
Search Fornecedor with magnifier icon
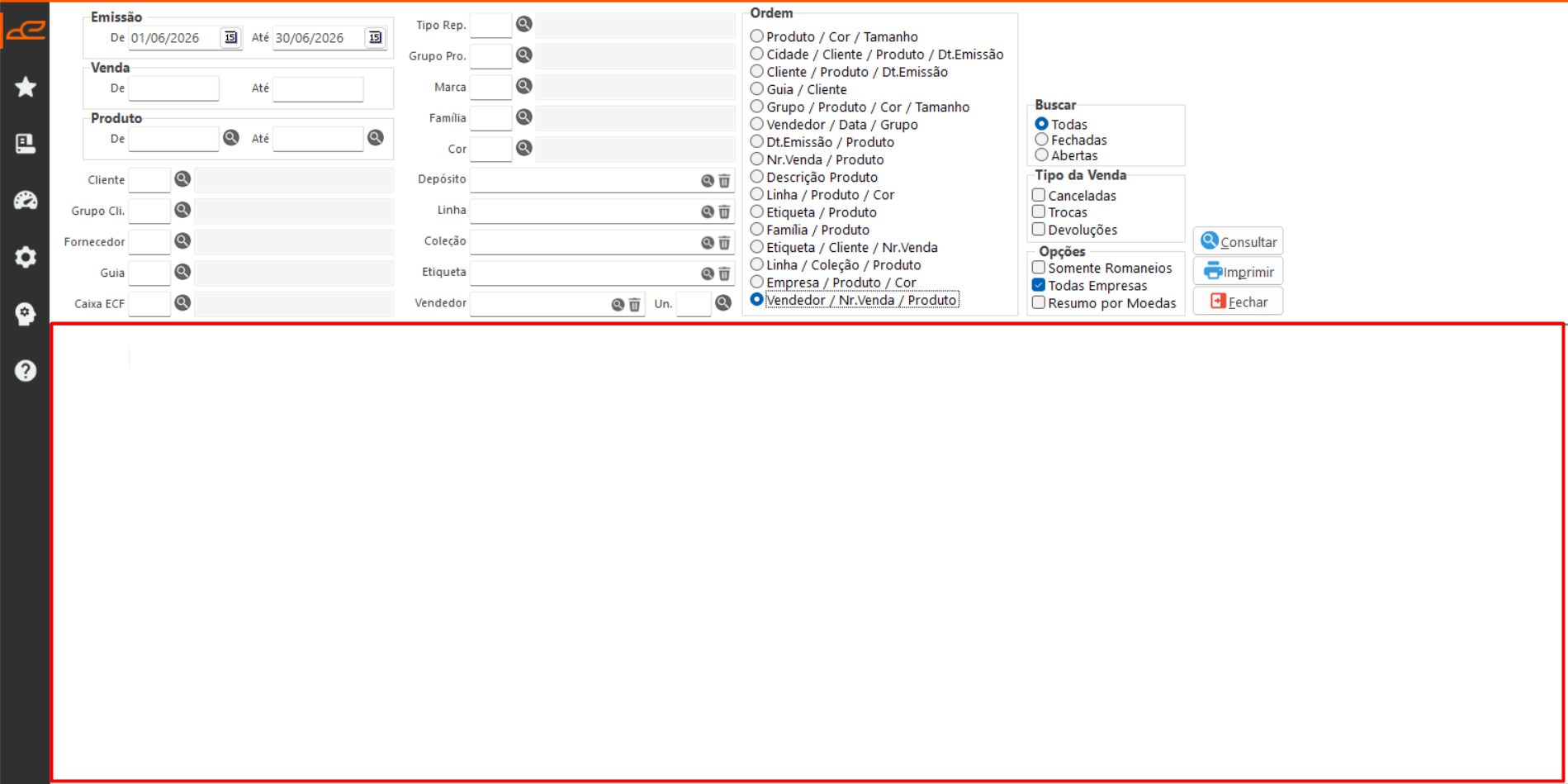(x=182, y=240)
